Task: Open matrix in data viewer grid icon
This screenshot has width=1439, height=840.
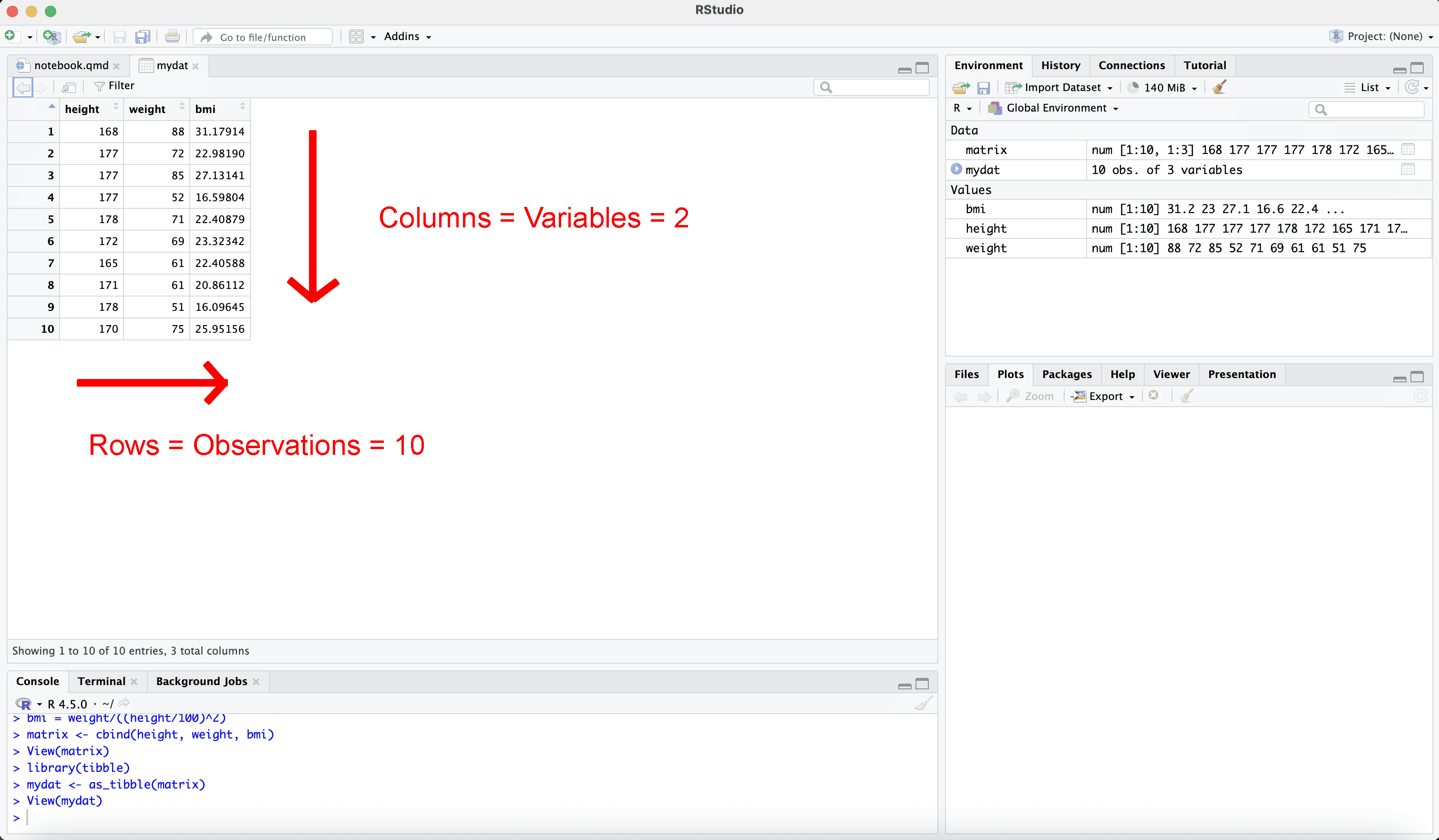Action: [1408, 150]
